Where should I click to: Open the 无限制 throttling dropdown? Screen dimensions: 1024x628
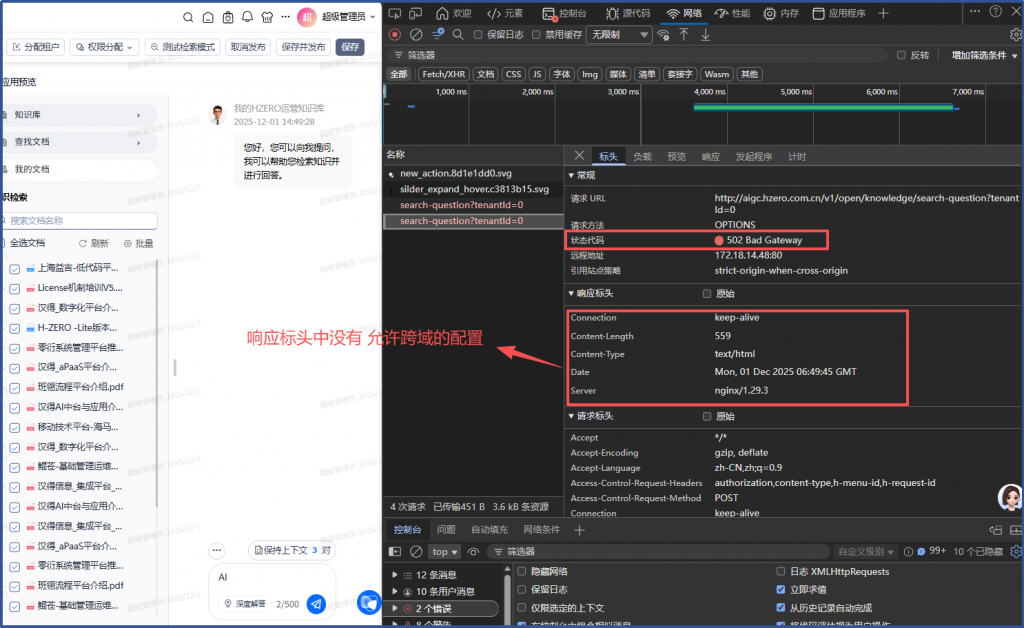(618, 34)
